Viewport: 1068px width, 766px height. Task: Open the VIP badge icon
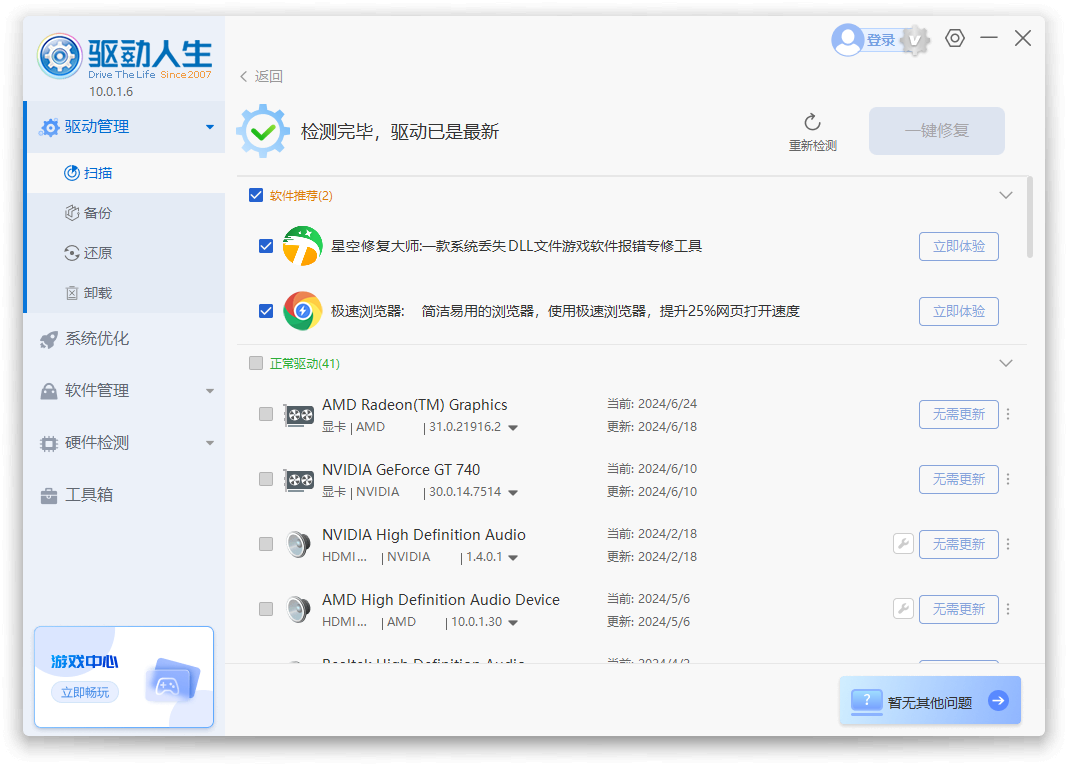915,41
